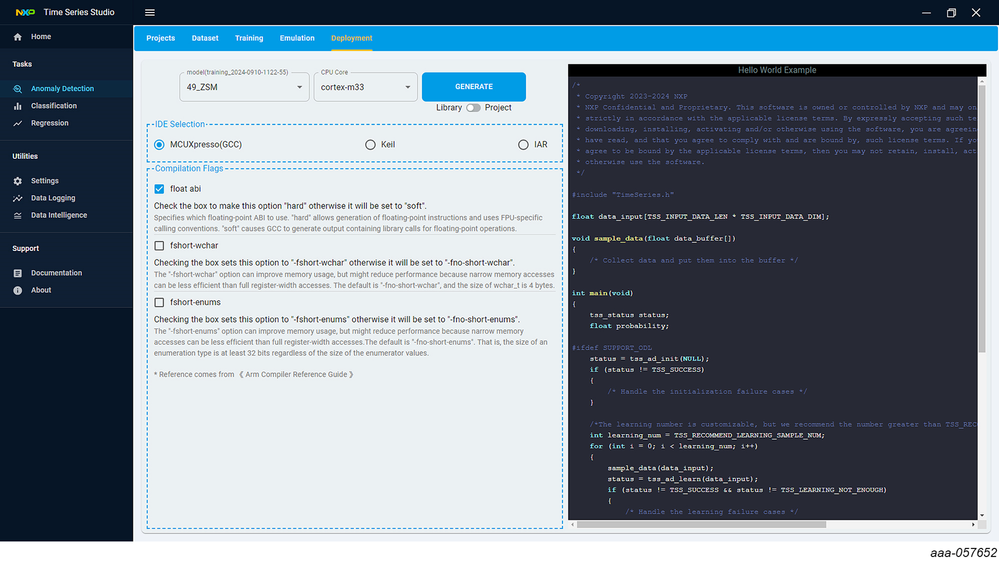Toggle the hamburger menu icon
This screenshot has height=562, width=999.
tap(150, 13)
